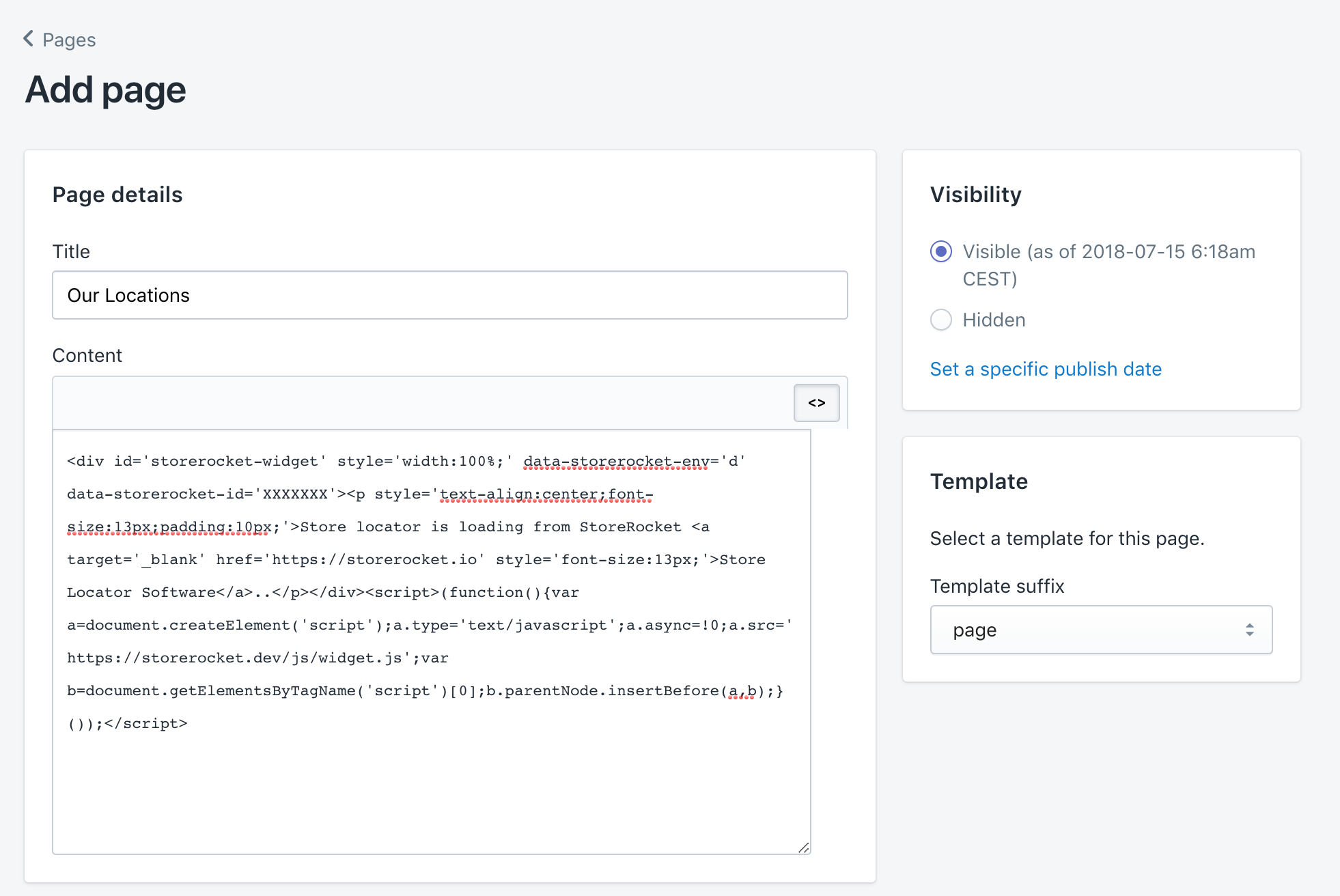
Task: Select the Hidden radio option
Action: pyautogui.click(x=941, y=320)
